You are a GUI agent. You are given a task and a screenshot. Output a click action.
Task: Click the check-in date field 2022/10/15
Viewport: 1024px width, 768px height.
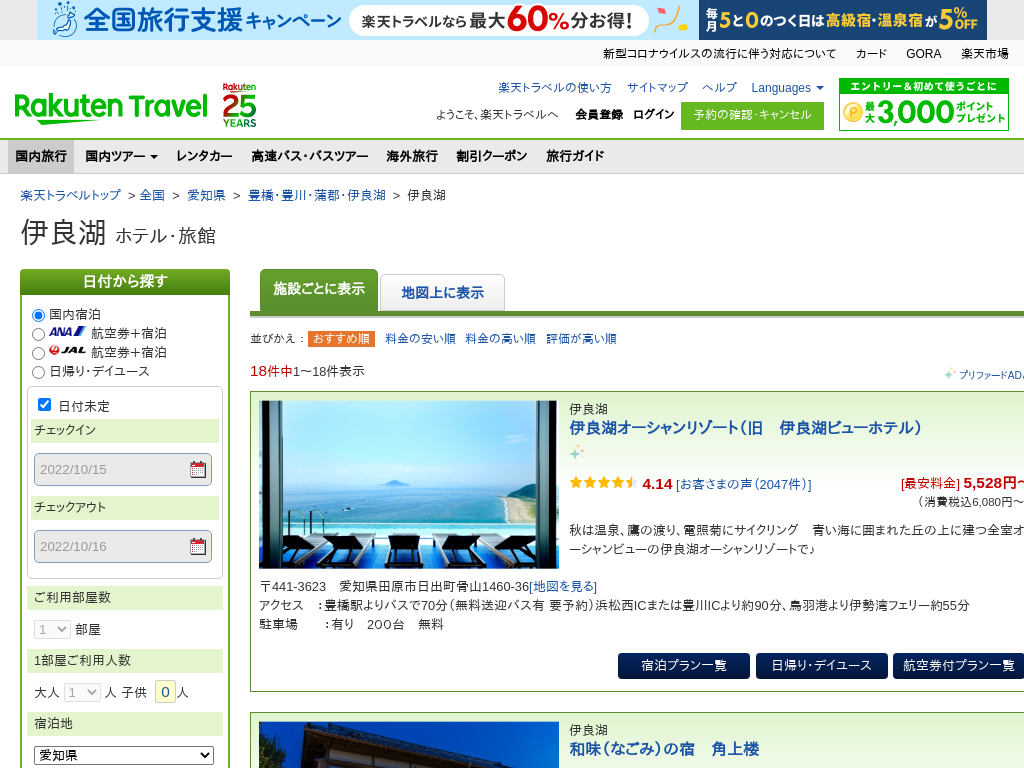123,470
